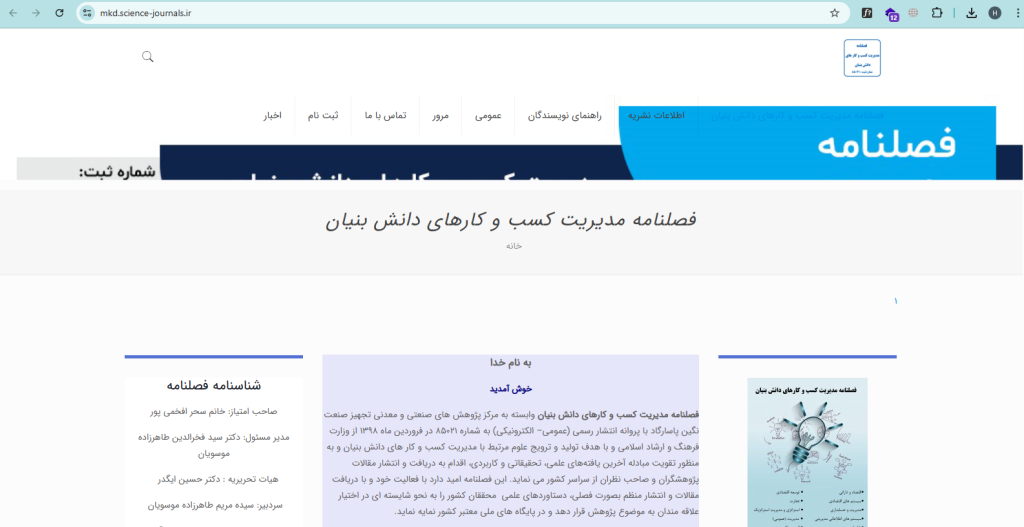Screen dimensions: 1024x527
Task: Click the شناسنامه فصلنامه sidebar heading
Action: [x=214, y=385]
